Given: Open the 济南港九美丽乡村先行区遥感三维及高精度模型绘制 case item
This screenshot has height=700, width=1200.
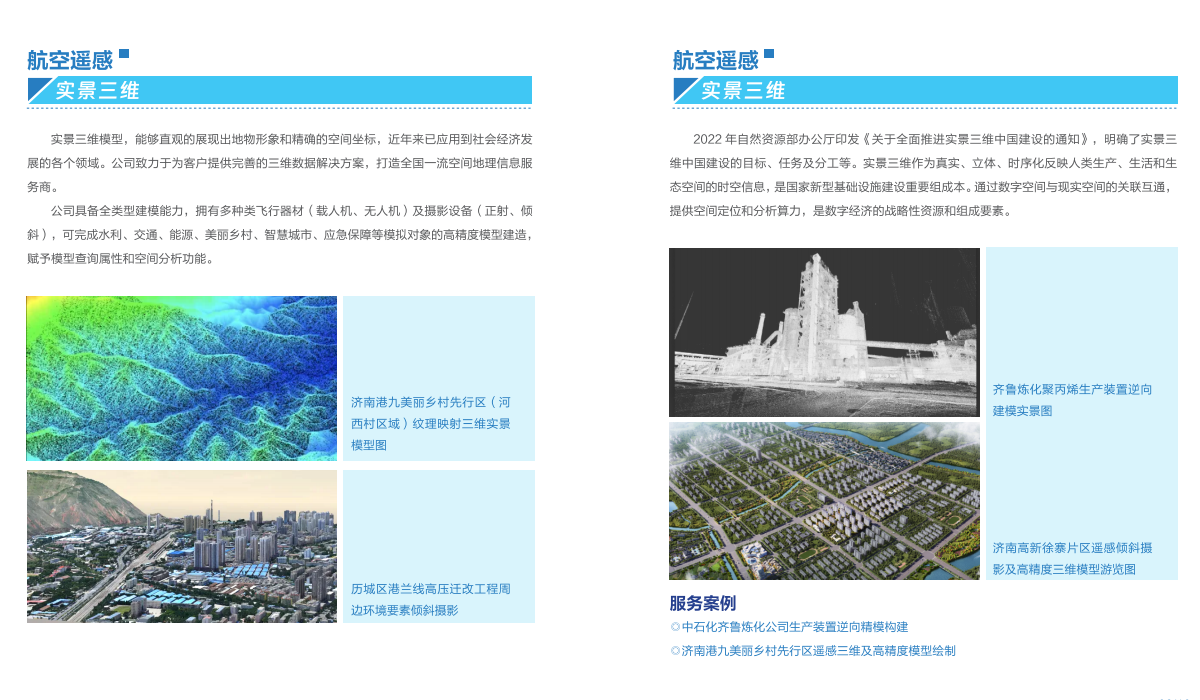Looking at the screenshot, I should point(818,651).
